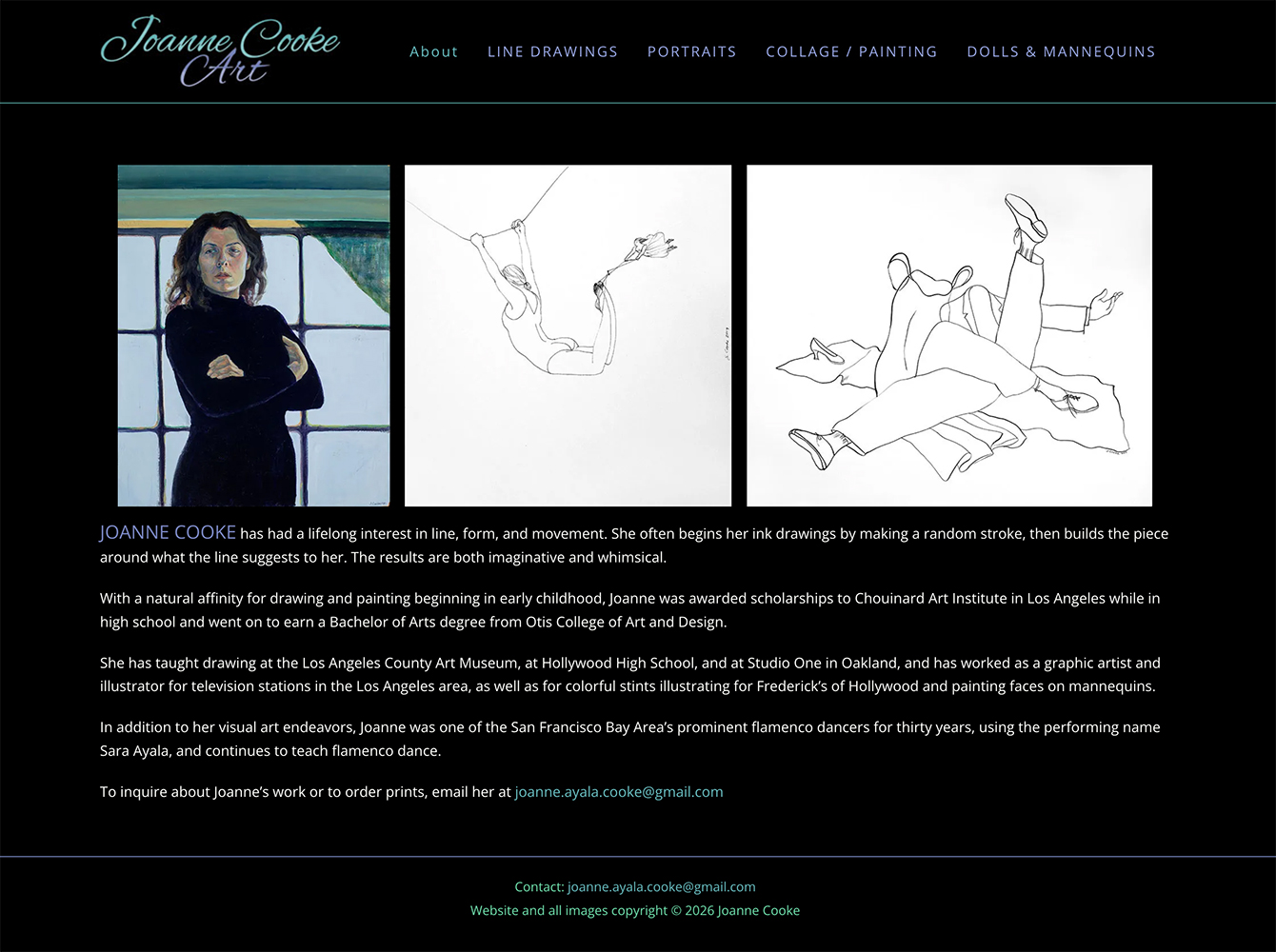View the tangled legs line drawing
This screenshot has height=952, width=1276.
(x=949, y=335)
